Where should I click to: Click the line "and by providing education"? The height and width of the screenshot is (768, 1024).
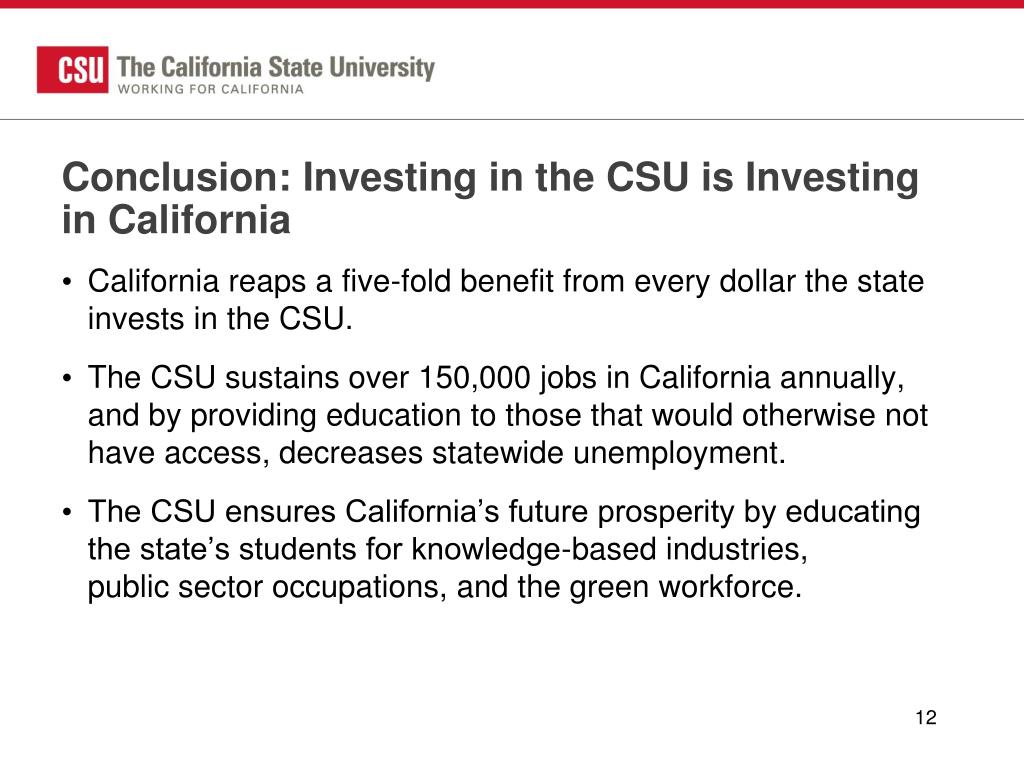coord(507,415)
